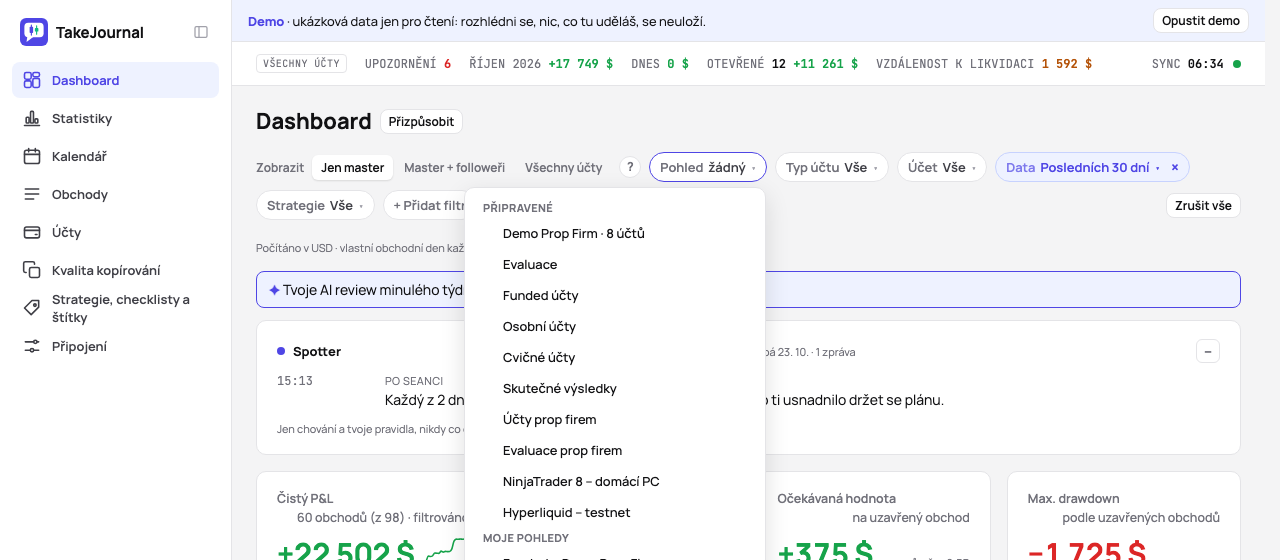The height and width of the screenshot is (560, 1280).
Task: Collapse the sidebar panel icon
Action: (x=201, y=32)
